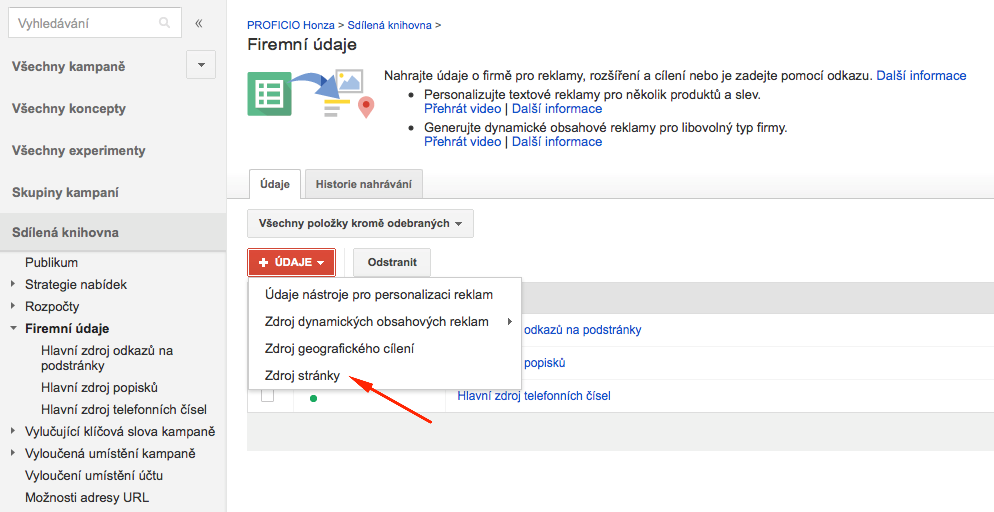This screenshot has height=512, width=994.
Task: Collapse sidebar with double chevron icon
Action: click(x=198, y=23)
